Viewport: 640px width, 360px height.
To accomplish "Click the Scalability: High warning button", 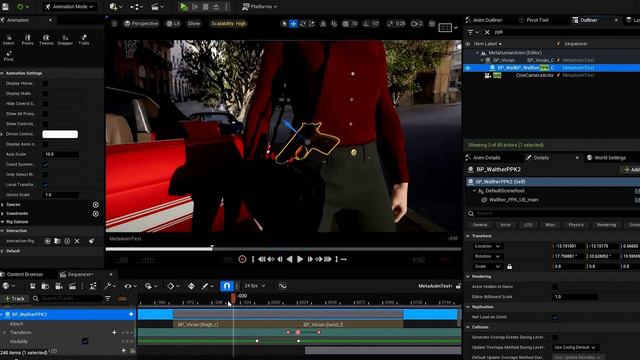I will click(229, 24).
